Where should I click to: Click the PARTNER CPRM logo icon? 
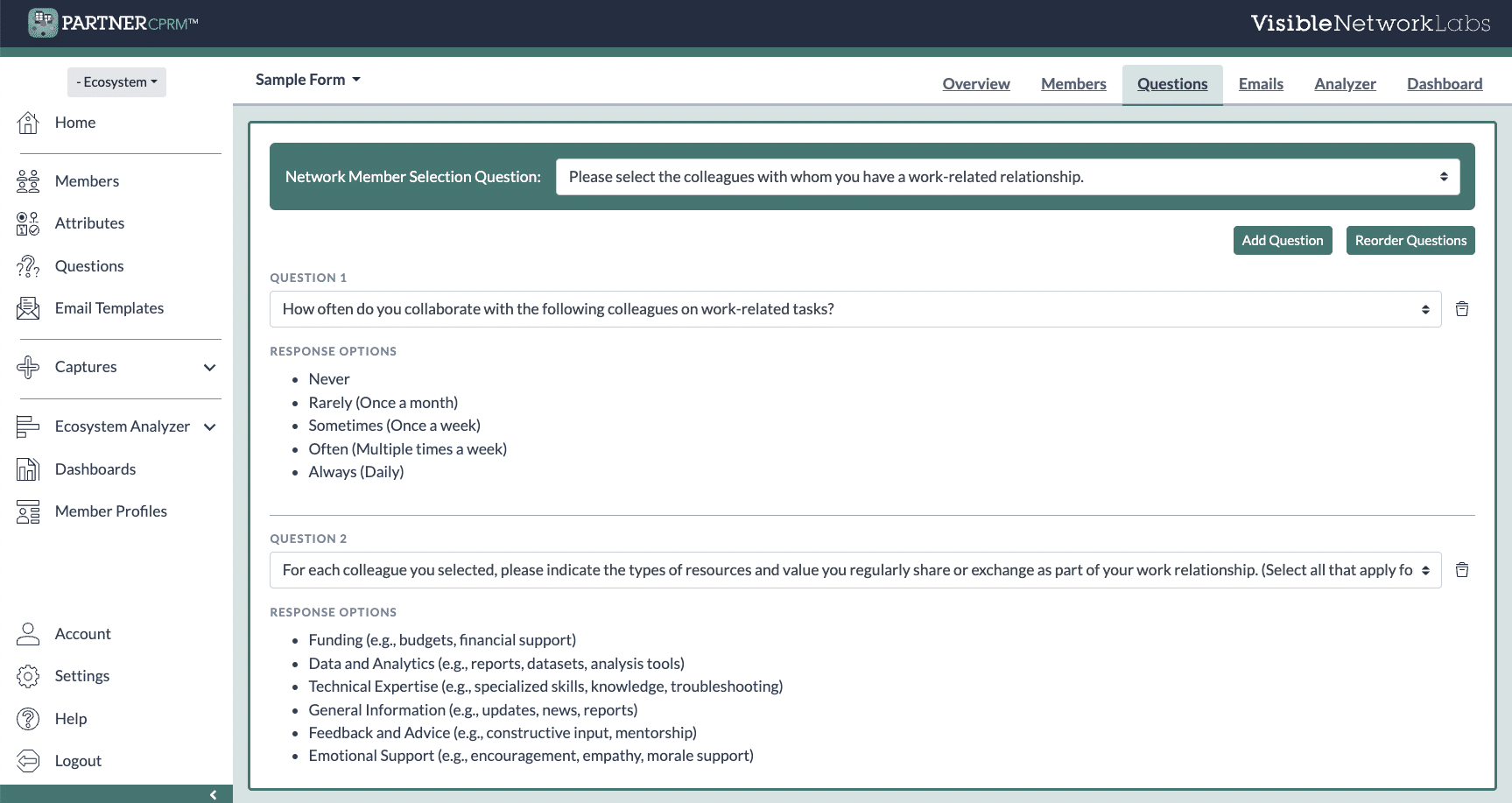42,23
